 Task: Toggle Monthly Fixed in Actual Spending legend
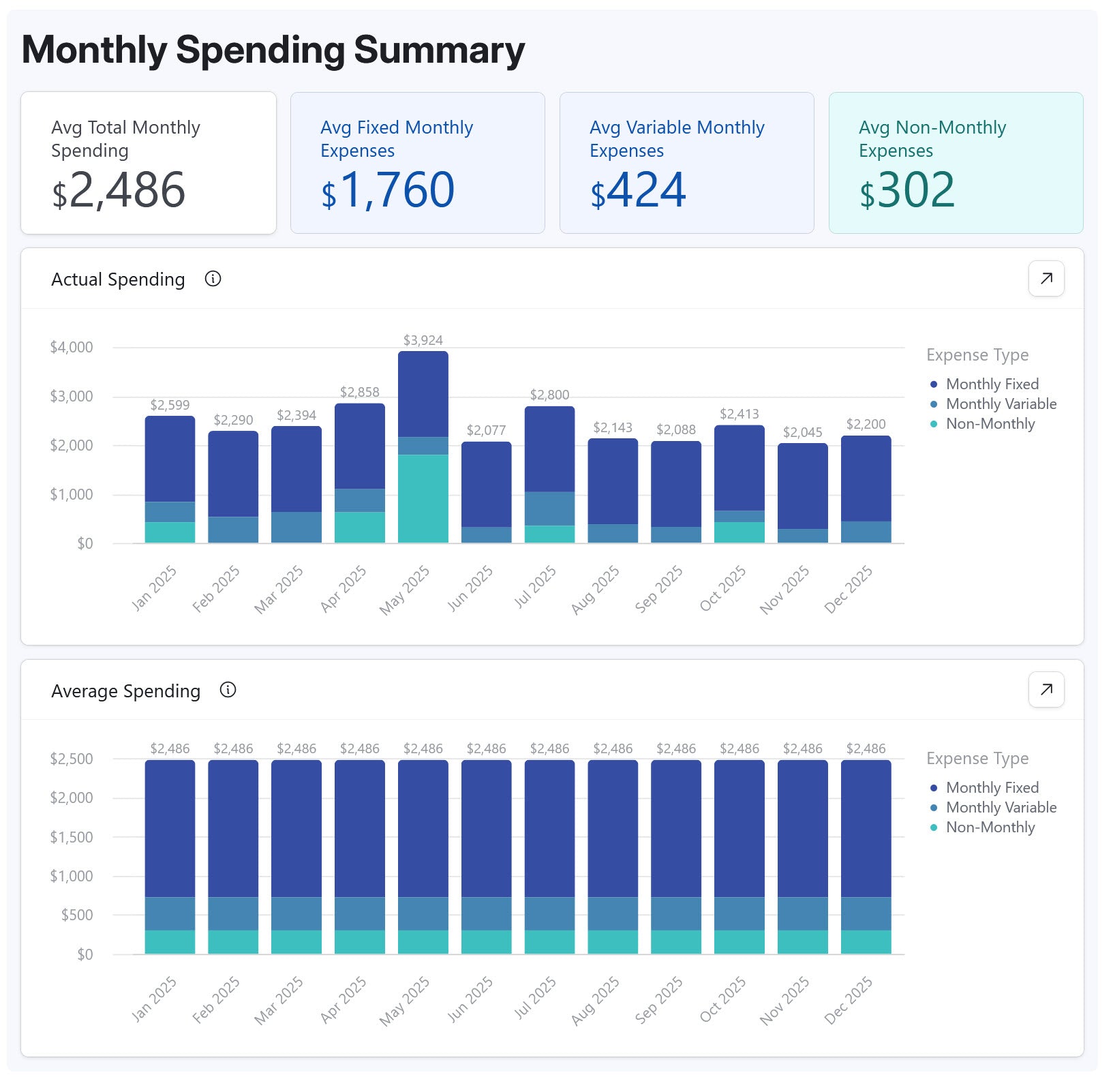pyautogui.click(x=991, y=384)
